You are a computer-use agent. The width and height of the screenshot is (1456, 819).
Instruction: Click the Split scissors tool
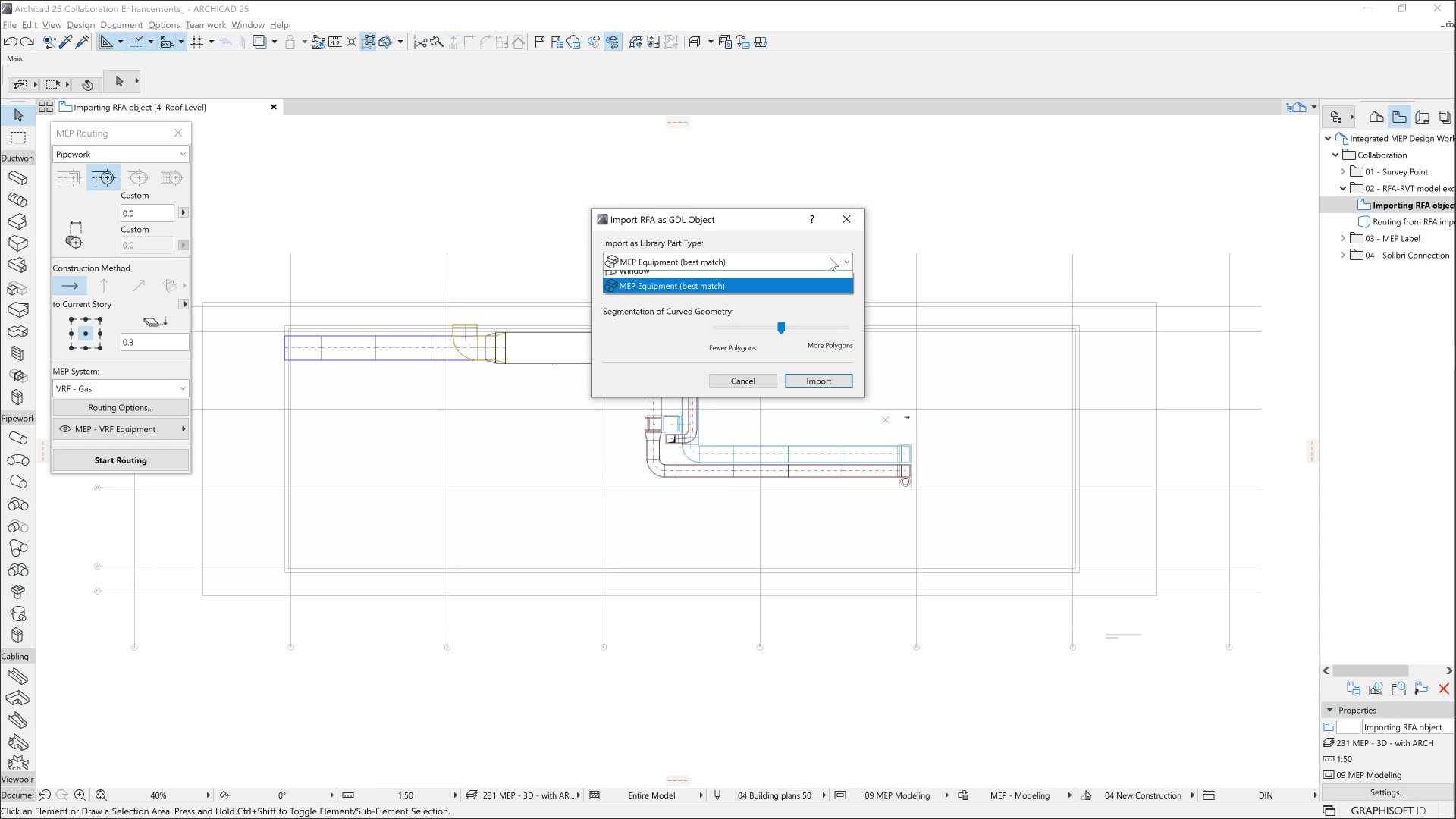click(x=420, y=42)
